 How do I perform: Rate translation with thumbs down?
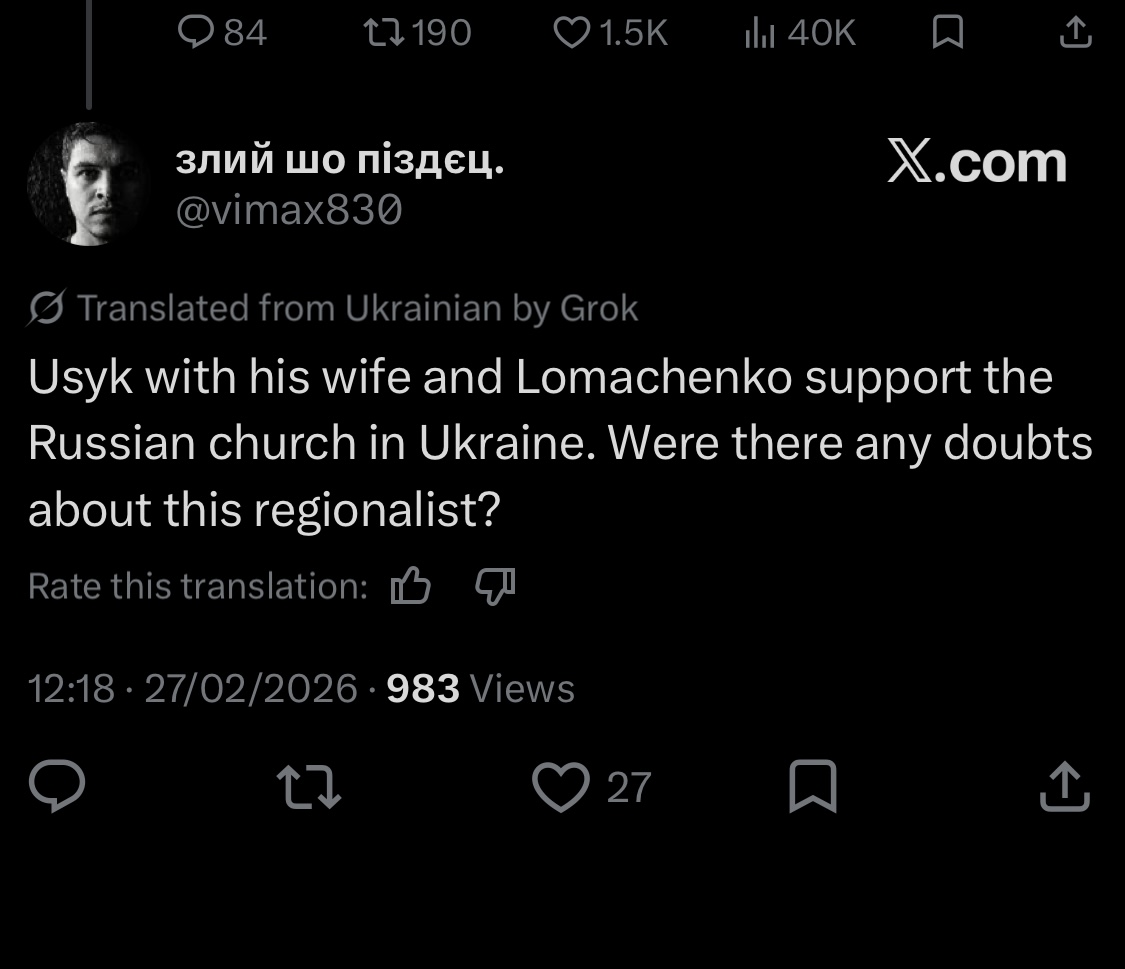[x=494, y=586]
